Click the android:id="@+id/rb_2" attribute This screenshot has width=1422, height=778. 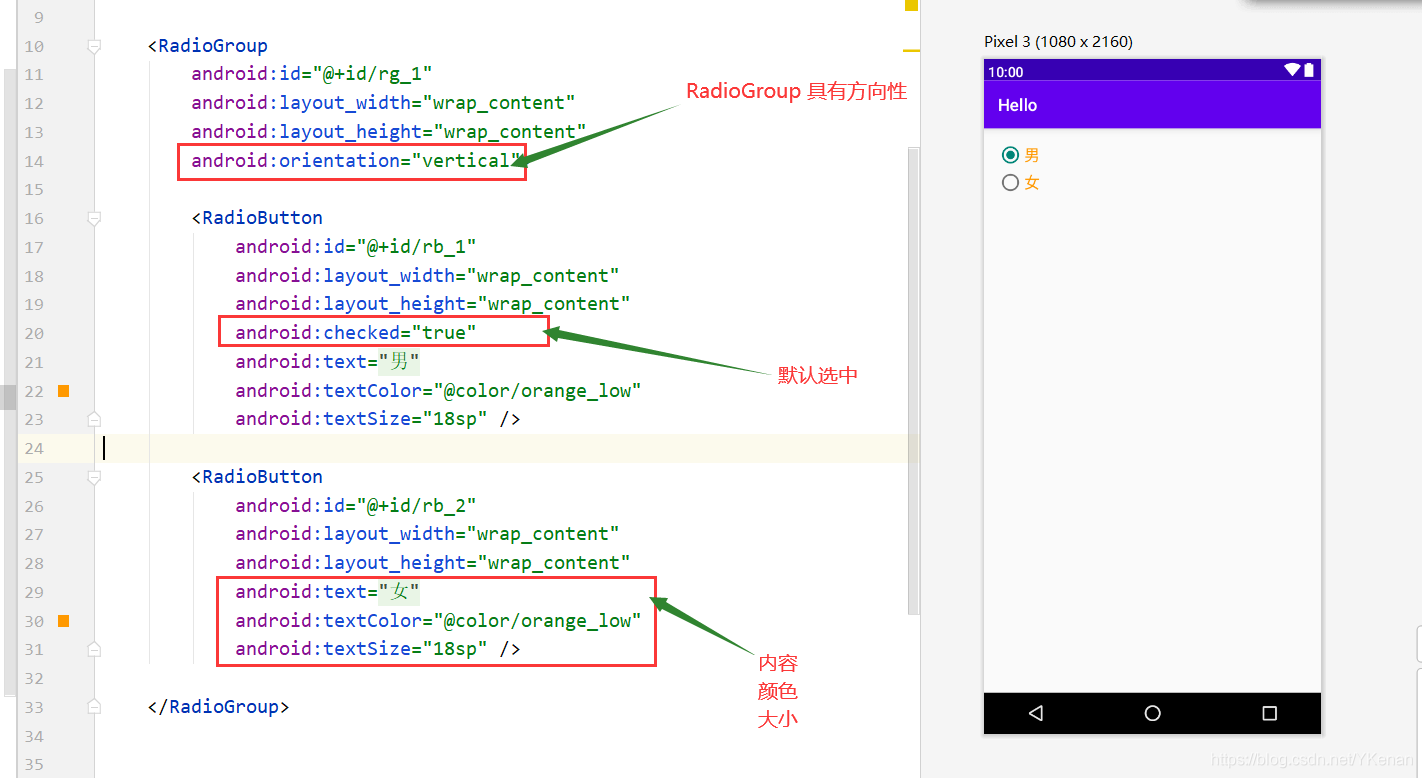[x=356, y=506]
